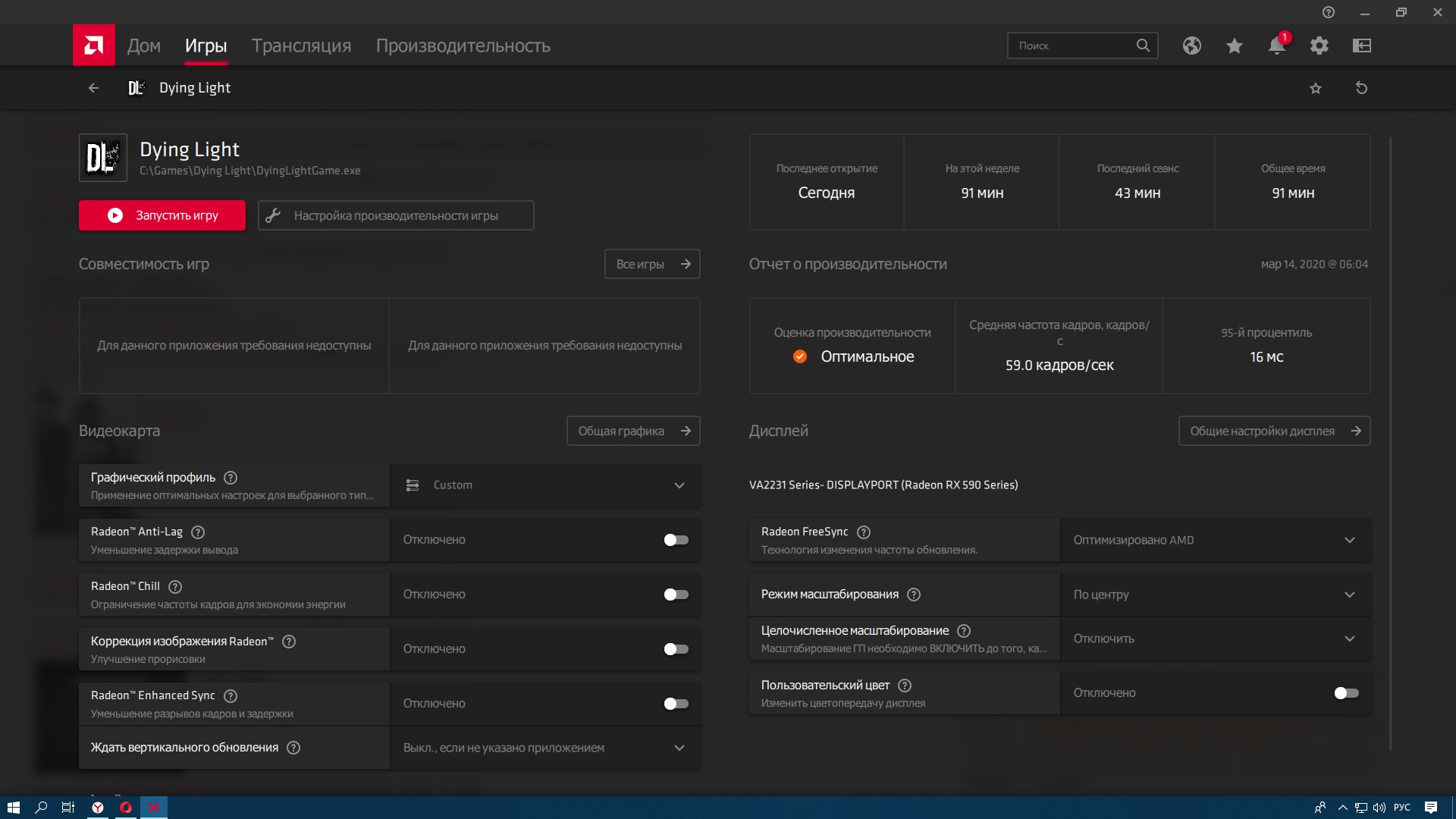Open Opera browser from taskbar
1456x819 pixels.
126,808
